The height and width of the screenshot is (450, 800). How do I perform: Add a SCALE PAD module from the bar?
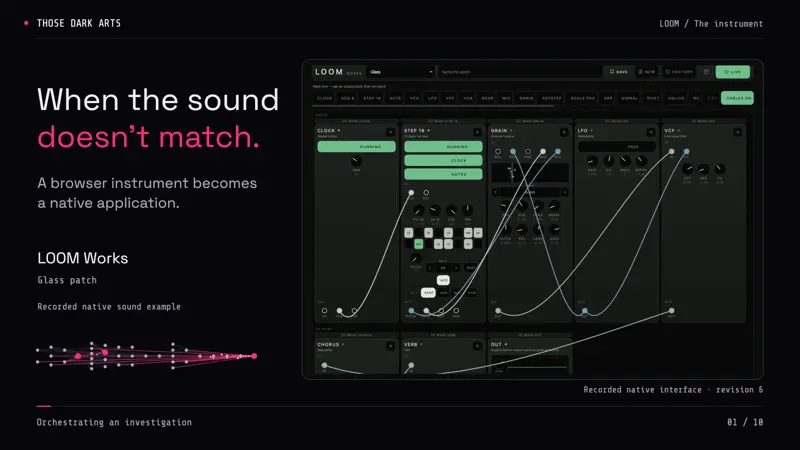tap(583, 98)
